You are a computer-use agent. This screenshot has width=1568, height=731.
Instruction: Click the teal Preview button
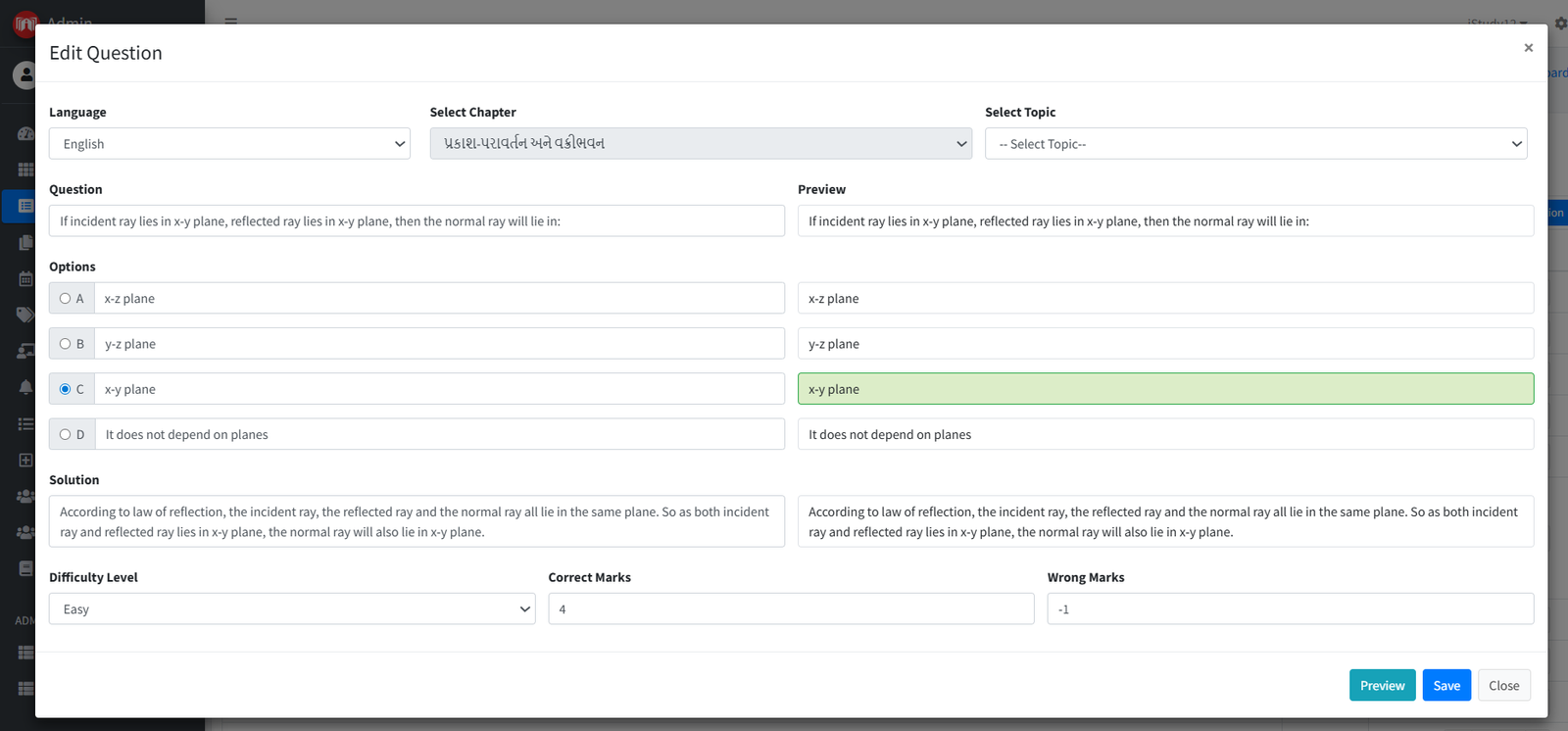[1382, 686]
